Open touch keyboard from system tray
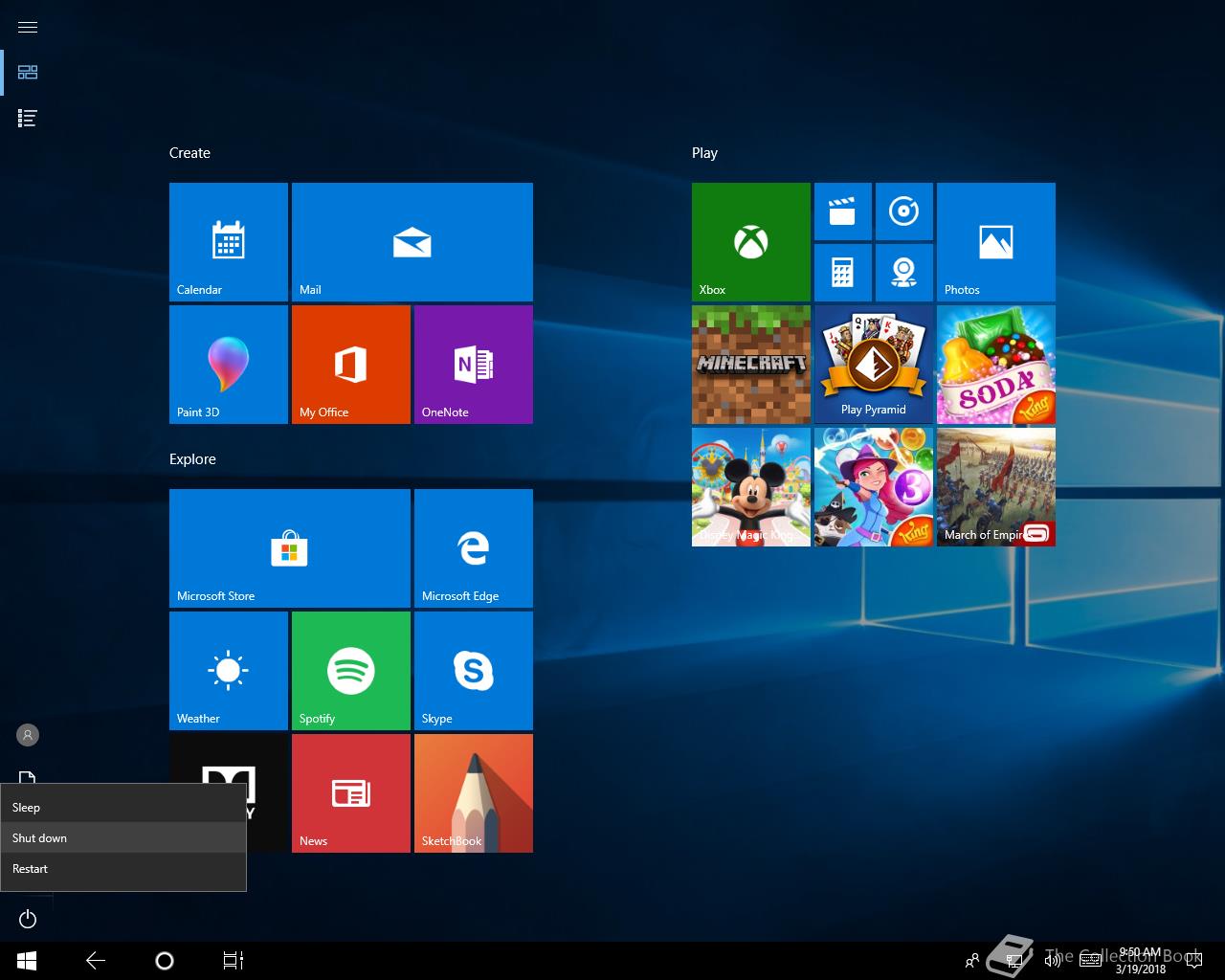Screen dimensions: 1225x980 [x=1090, y=961]
